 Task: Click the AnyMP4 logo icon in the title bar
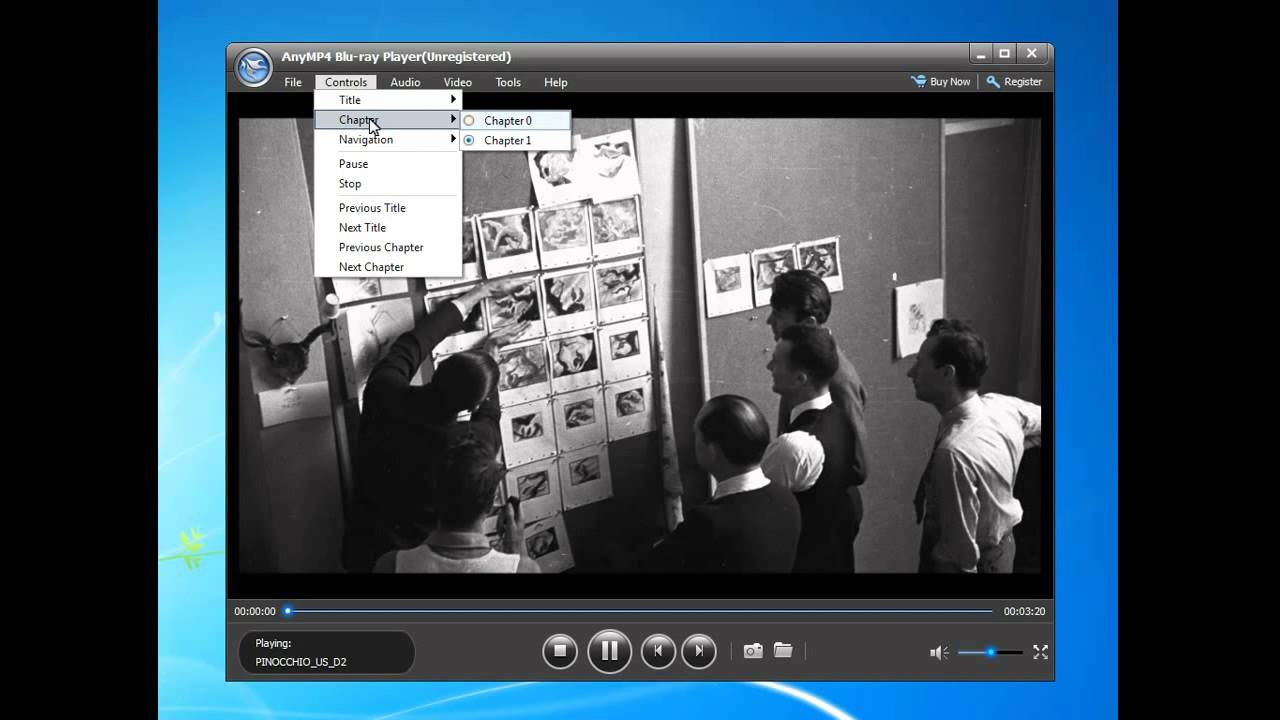pos(254,67)
